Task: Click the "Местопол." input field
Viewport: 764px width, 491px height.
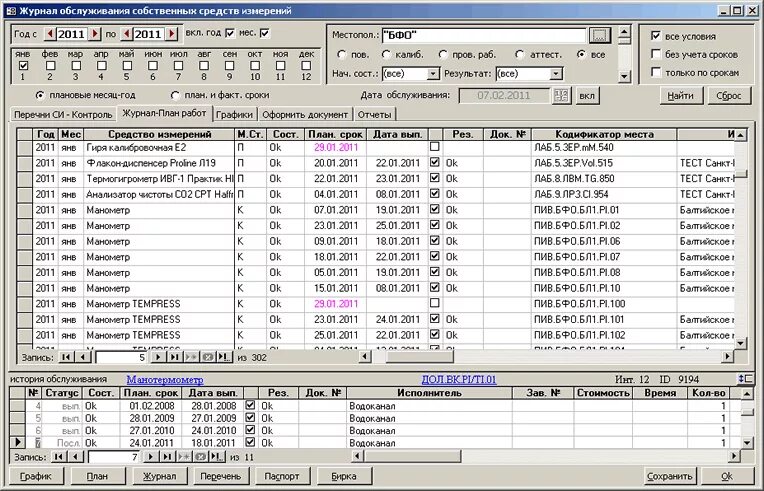Action: coord(483,35)
